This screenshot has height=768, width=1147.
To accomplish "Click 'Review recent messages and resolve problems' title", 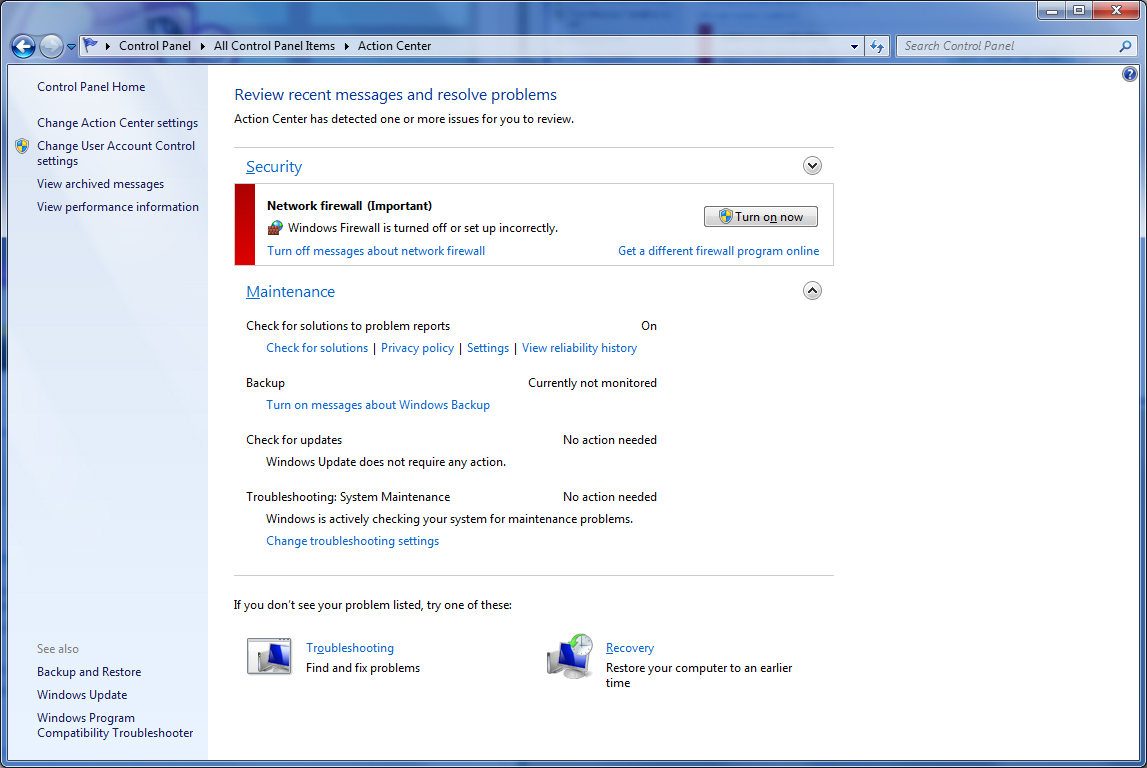I will tap(396, 94).
